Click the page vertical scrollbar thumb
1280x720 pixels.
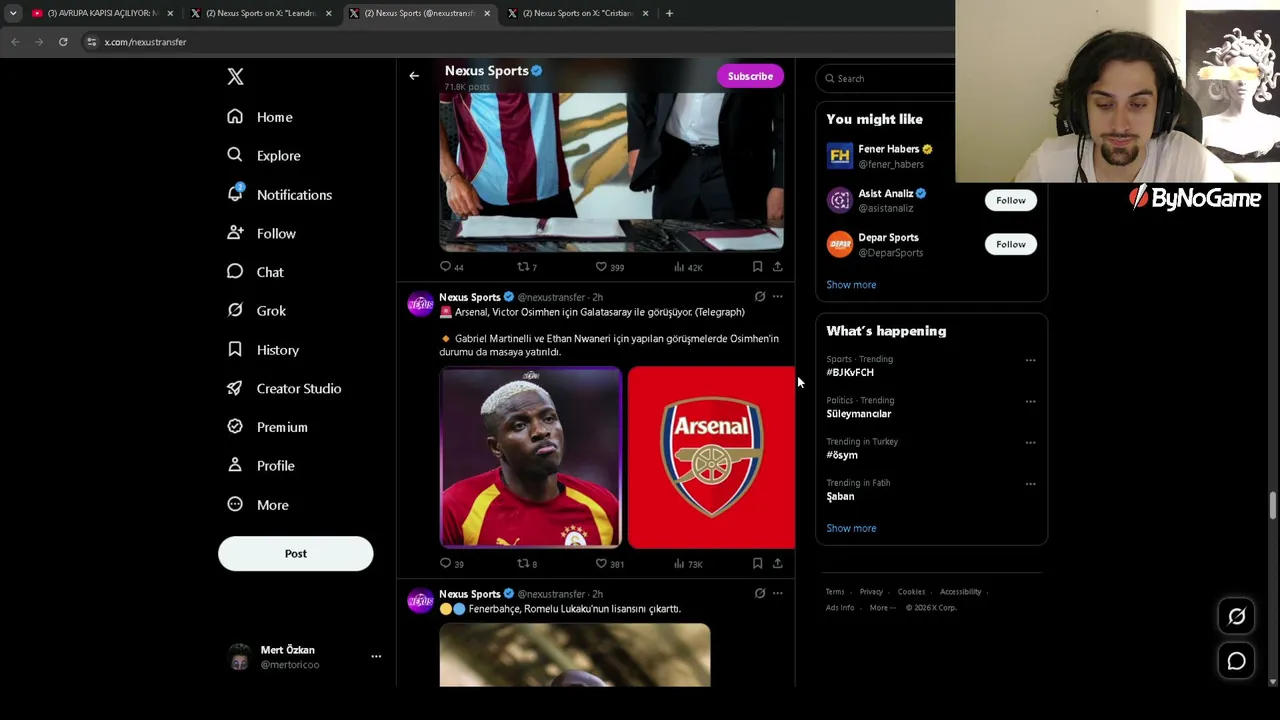[x=1273, y=505]
